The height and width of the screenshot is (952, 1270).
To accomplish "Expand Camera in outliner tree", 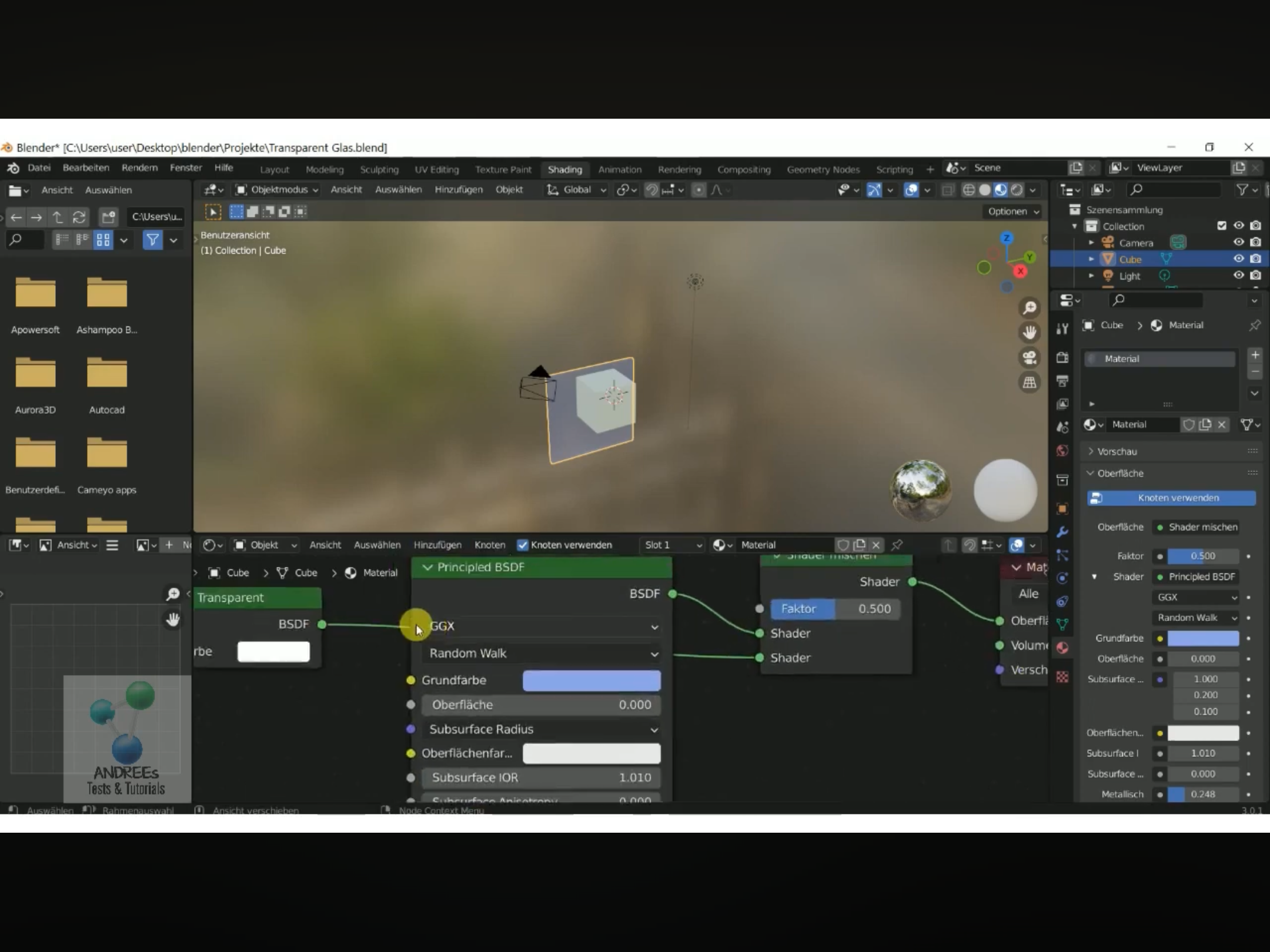I will 1091,243.
